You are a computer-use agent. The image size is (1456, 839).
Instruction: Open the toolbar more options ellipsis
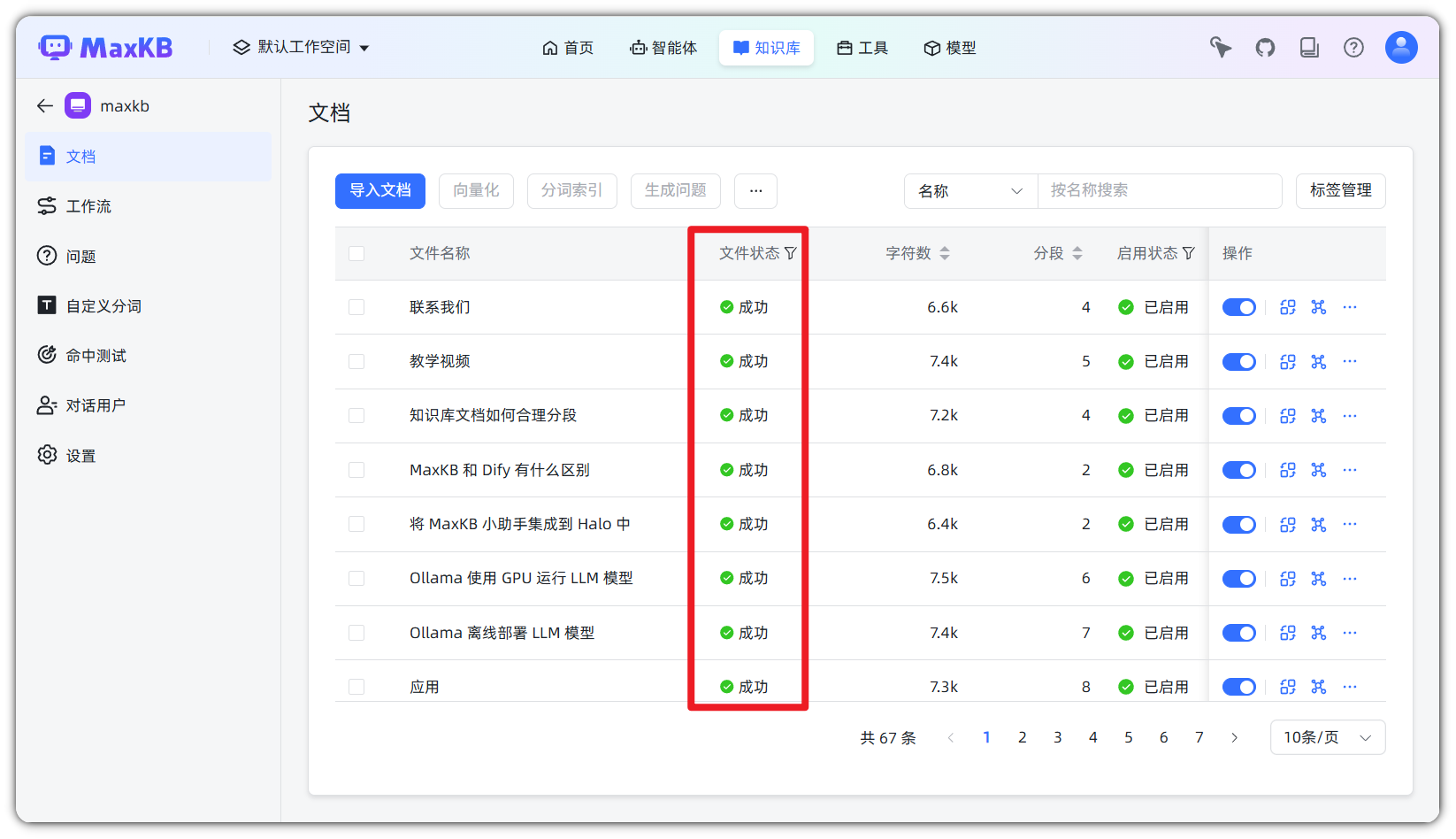pos(755,191)
